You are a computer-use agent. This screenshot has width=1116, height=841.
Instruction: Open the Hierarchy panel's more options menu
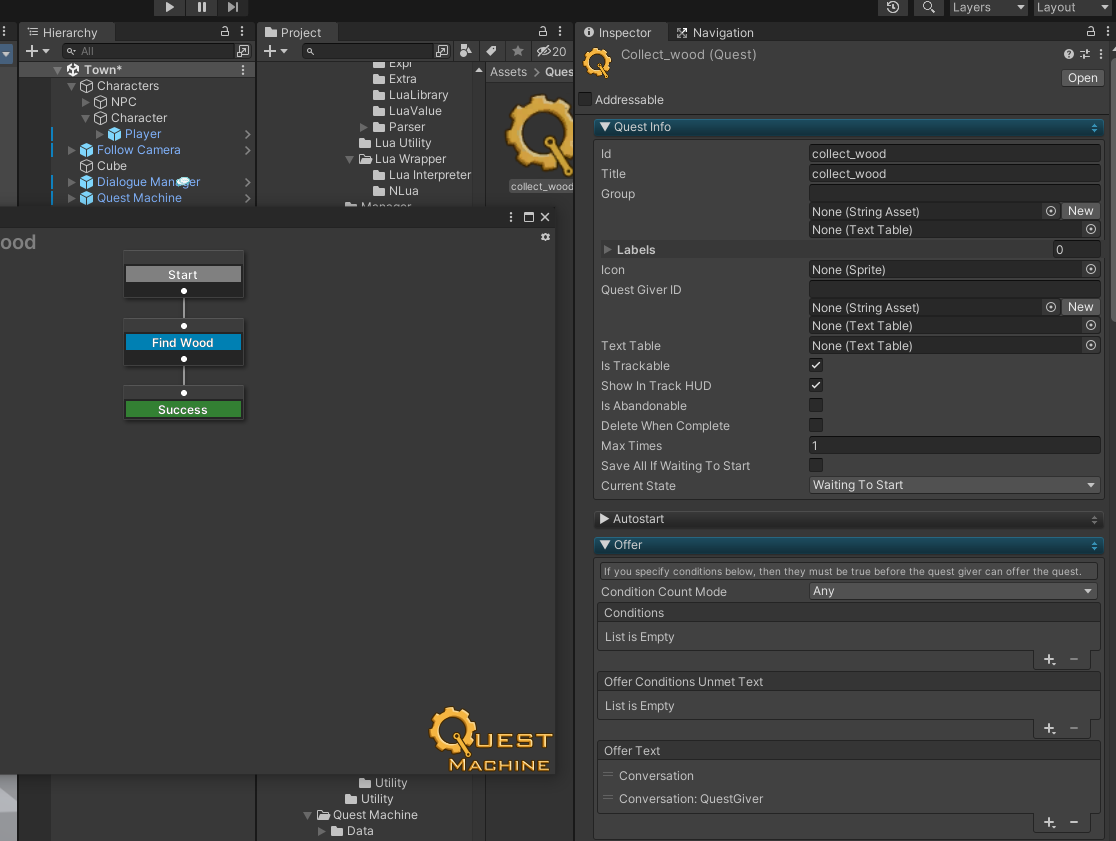point(242,31)
